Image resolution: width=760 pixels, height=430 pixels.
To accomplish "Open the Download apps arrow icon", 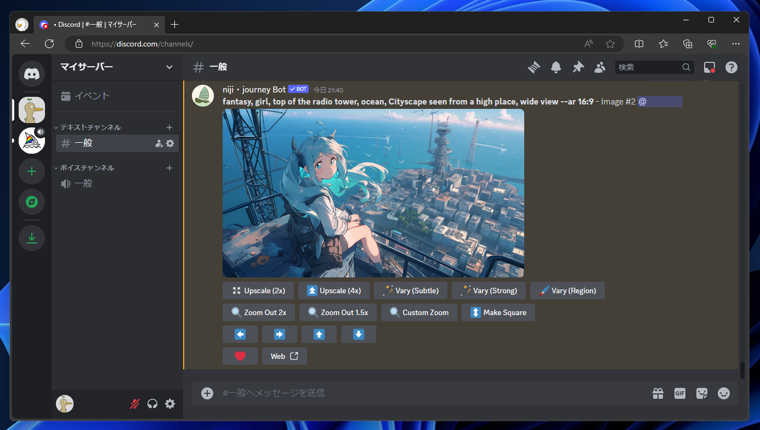I will pyautogui.click(x=32, y=238).
